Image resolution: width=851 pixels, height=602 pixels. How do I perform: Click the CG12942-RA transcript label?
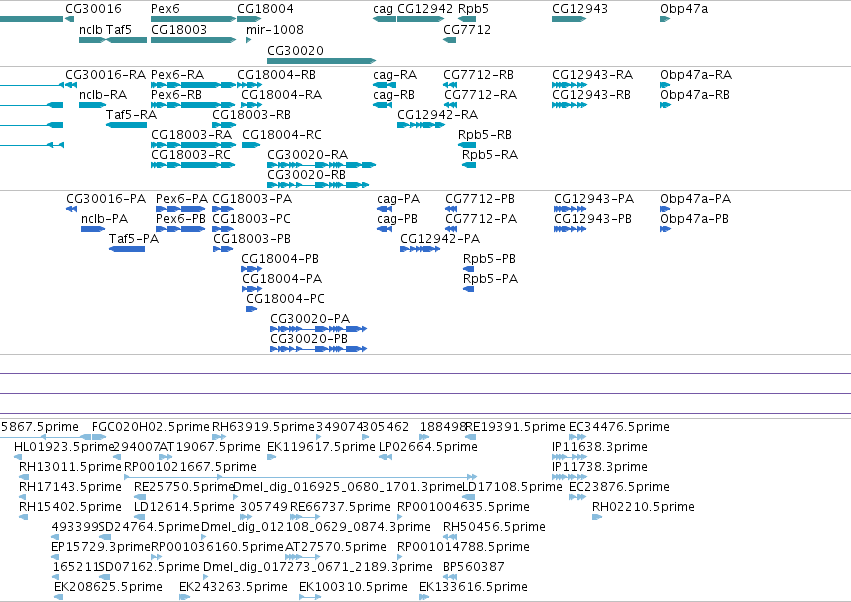coord(437,115)
